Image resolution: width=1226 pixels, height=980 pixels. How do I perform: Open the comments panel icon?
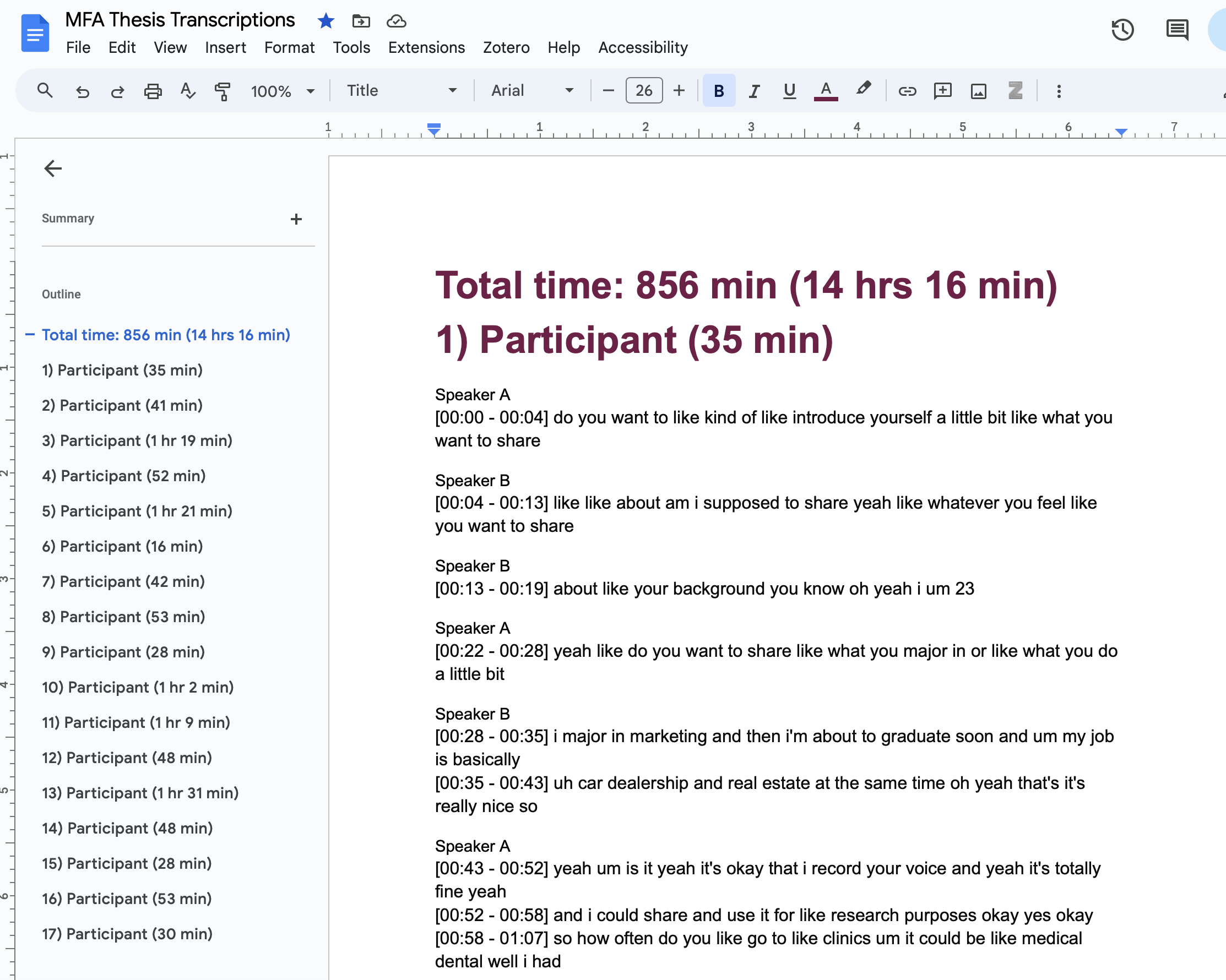(x=1177, y=30)
